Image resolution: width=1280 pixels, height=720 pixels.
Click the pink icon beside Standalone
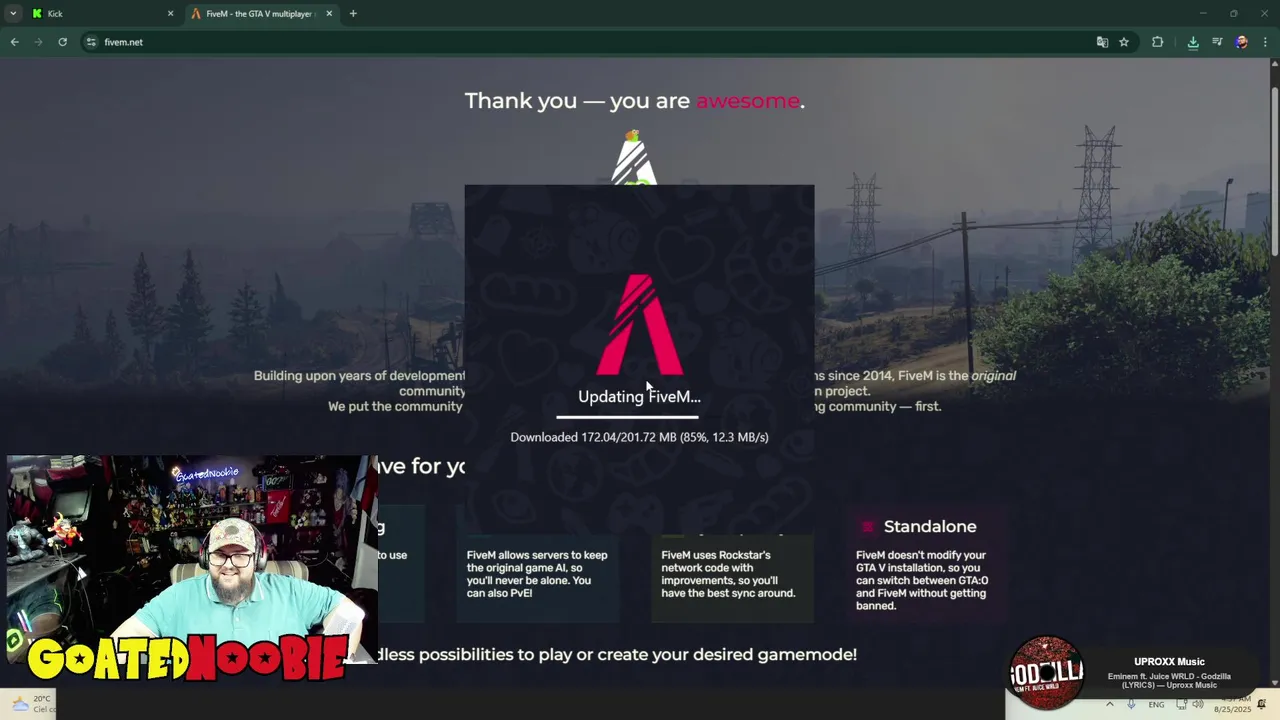pos(867,527)
